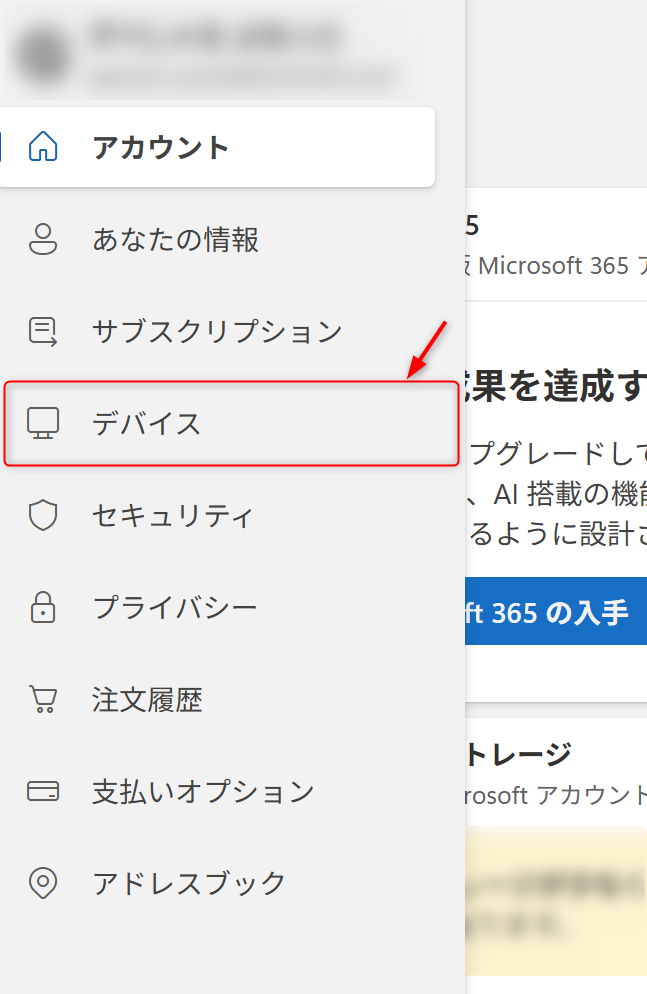Viewport: 647px width, 994px height.
Task: Open the blurred profile avatar at top
Action: tap(44, 56)
